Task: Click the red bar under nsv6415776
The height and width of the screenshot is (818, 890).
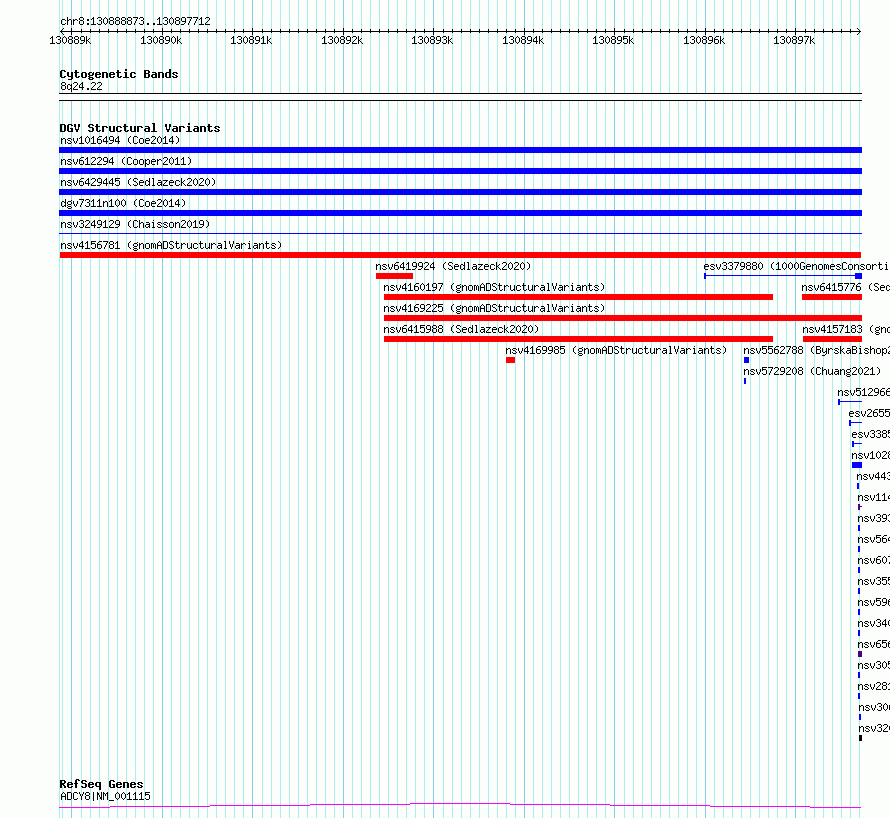Action: click(x=832, y=297)
